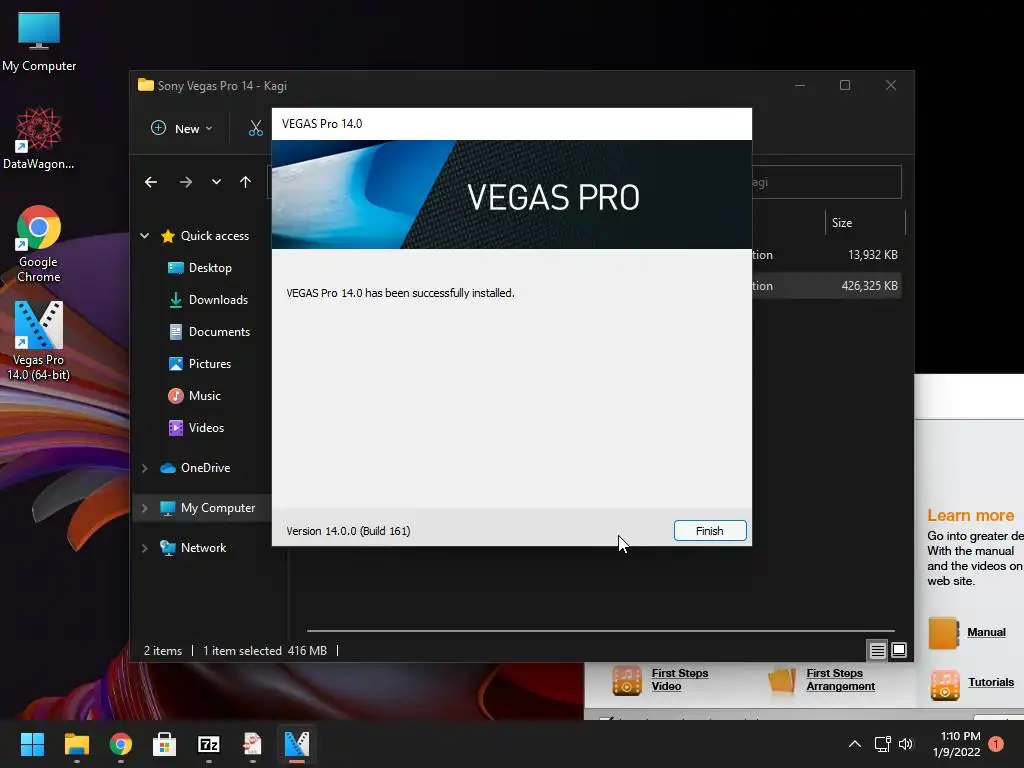The height and width of the screenshot is (768, 1024).
Task: Open File Explorer from the taskbar
Action: pos(76,744)
